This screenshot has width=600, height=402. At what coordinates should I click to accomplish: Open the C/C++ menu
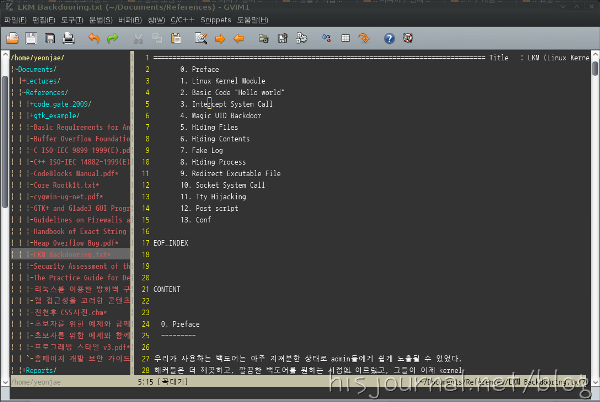(x=182, y=20)
